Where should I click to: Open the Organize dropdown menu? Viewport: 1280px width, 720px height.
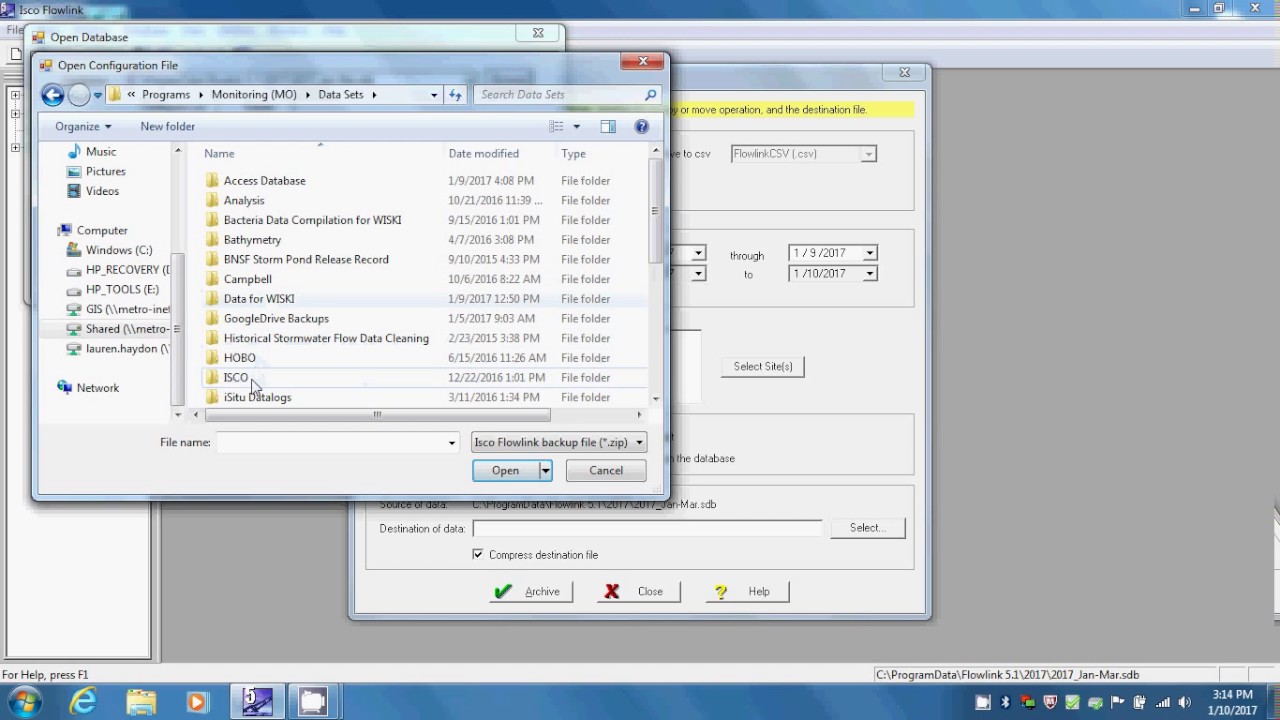point(83,127)
